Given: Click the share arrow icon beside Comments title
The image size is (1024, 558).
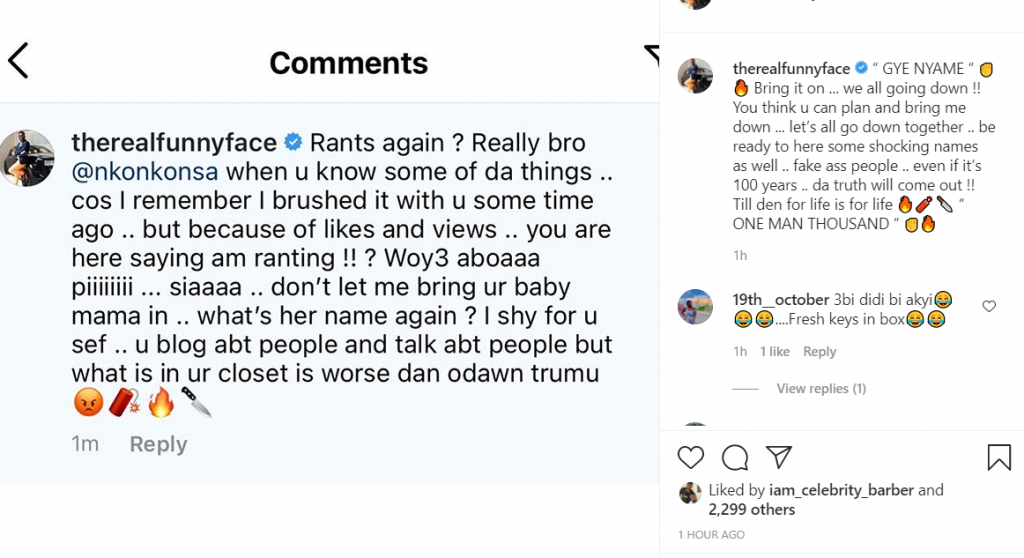Looking at the screenshot, I should pyautogui.click(x=652, y=55).
